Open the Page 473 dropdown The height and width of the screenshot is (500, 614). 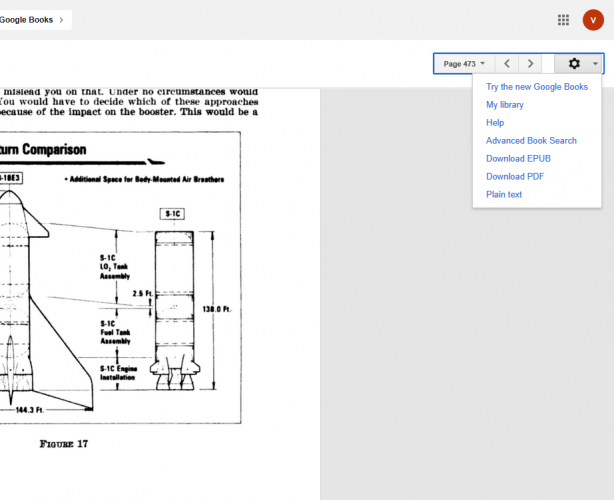(464, 63)
